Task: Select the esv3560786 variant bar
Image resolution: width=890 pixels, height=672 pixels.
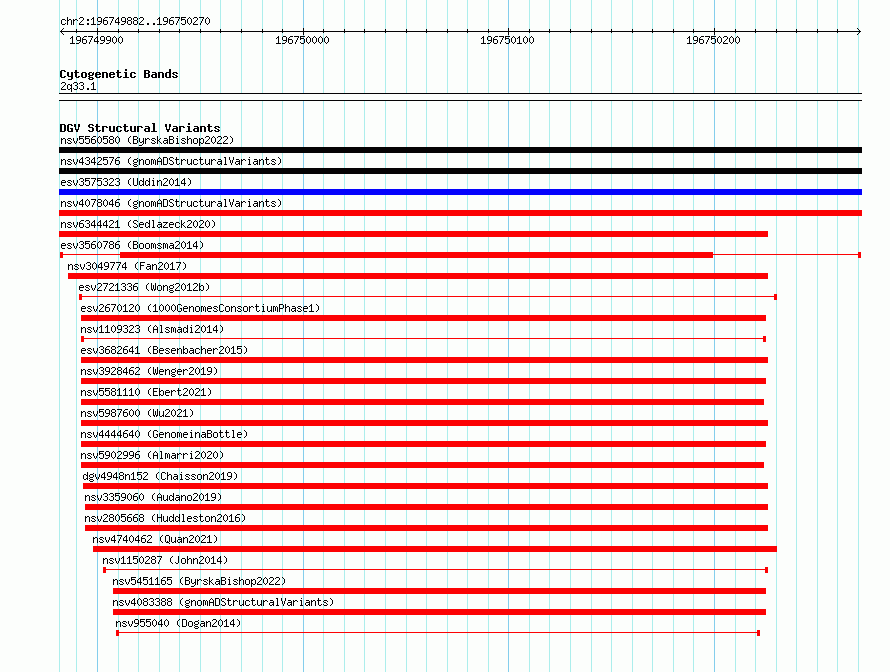Action: point(460,255)
